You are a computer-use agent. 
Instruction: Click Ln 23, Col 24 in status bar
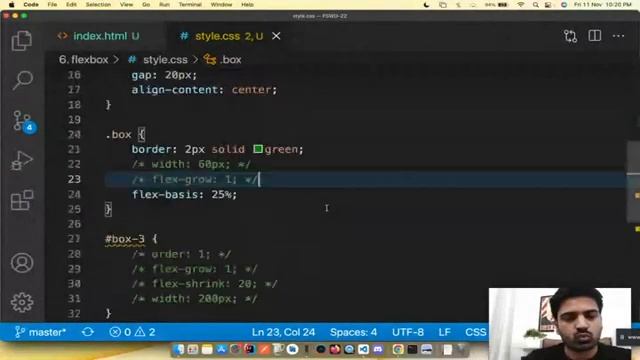(283, 332)
